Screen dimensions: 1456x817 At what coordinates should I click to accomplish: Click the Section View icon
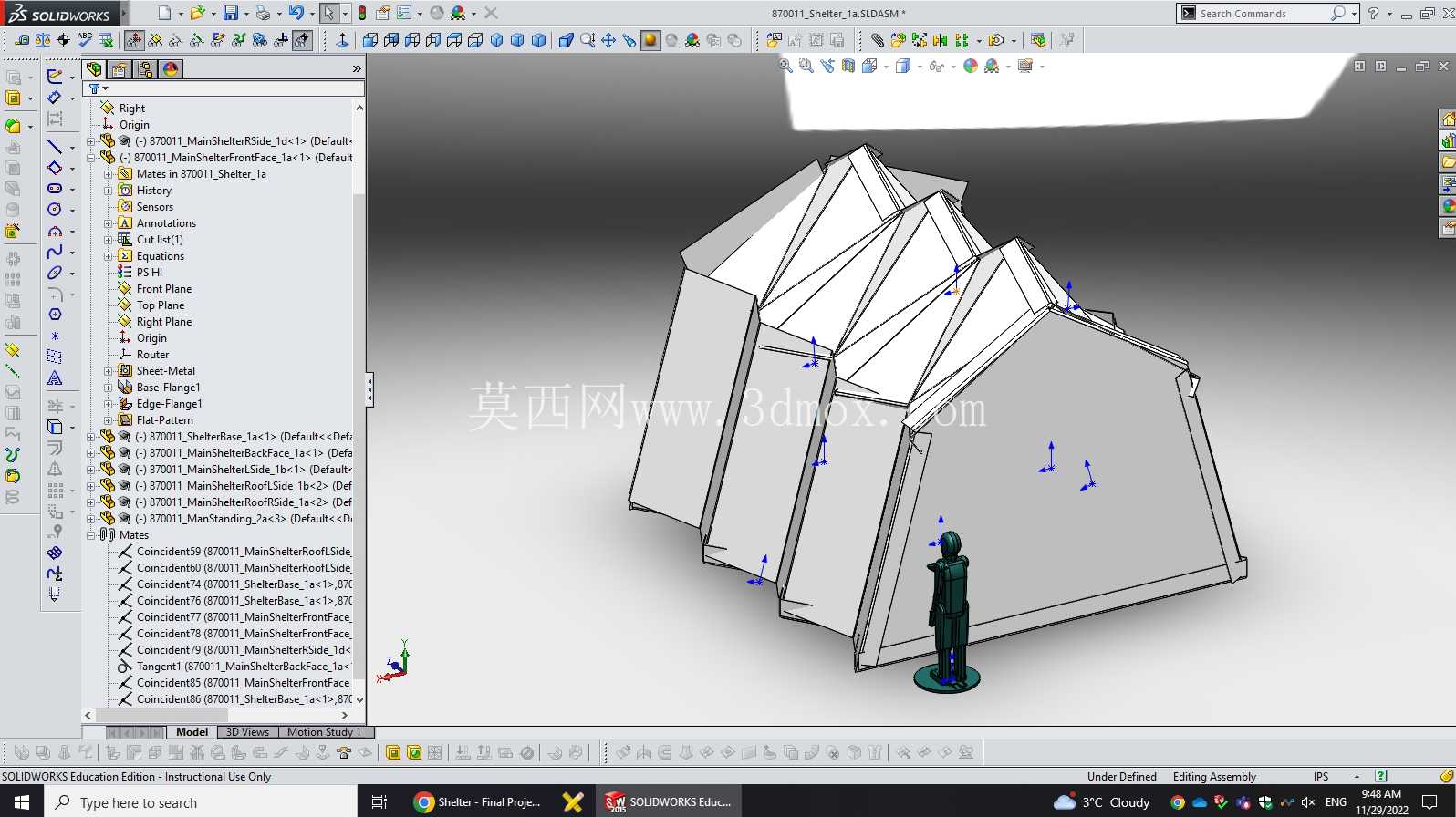848,66
